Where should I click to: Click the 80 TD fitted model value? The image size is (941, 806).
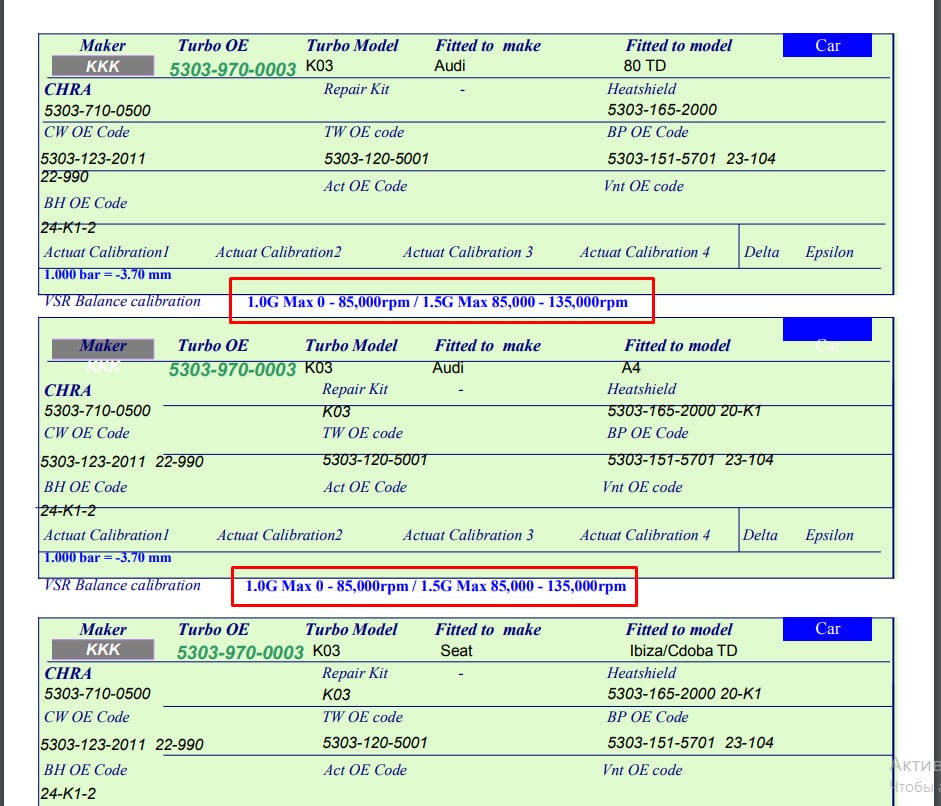[x=645, y=65]
